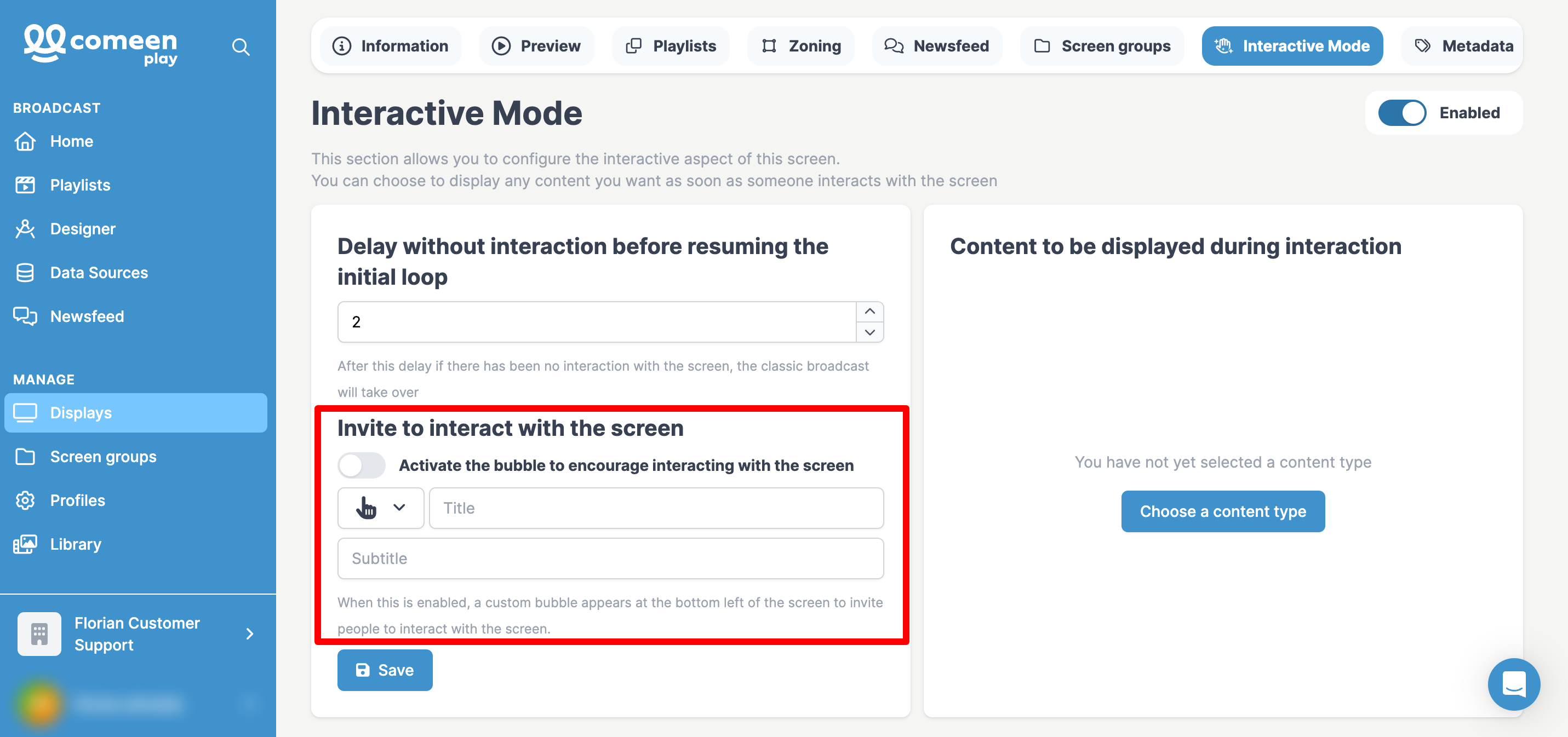
Task: Click the Data Sources database icon
Action: [25, 273]
